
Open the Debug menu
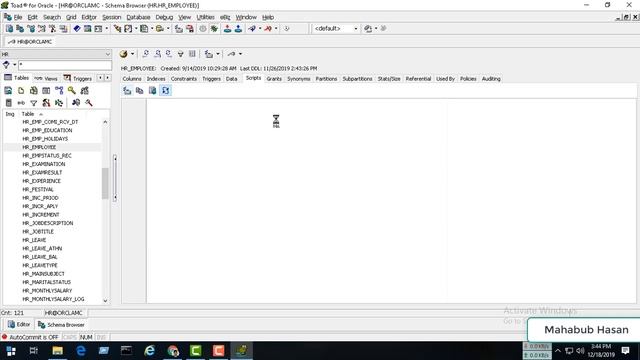click(x=164, y=17)
